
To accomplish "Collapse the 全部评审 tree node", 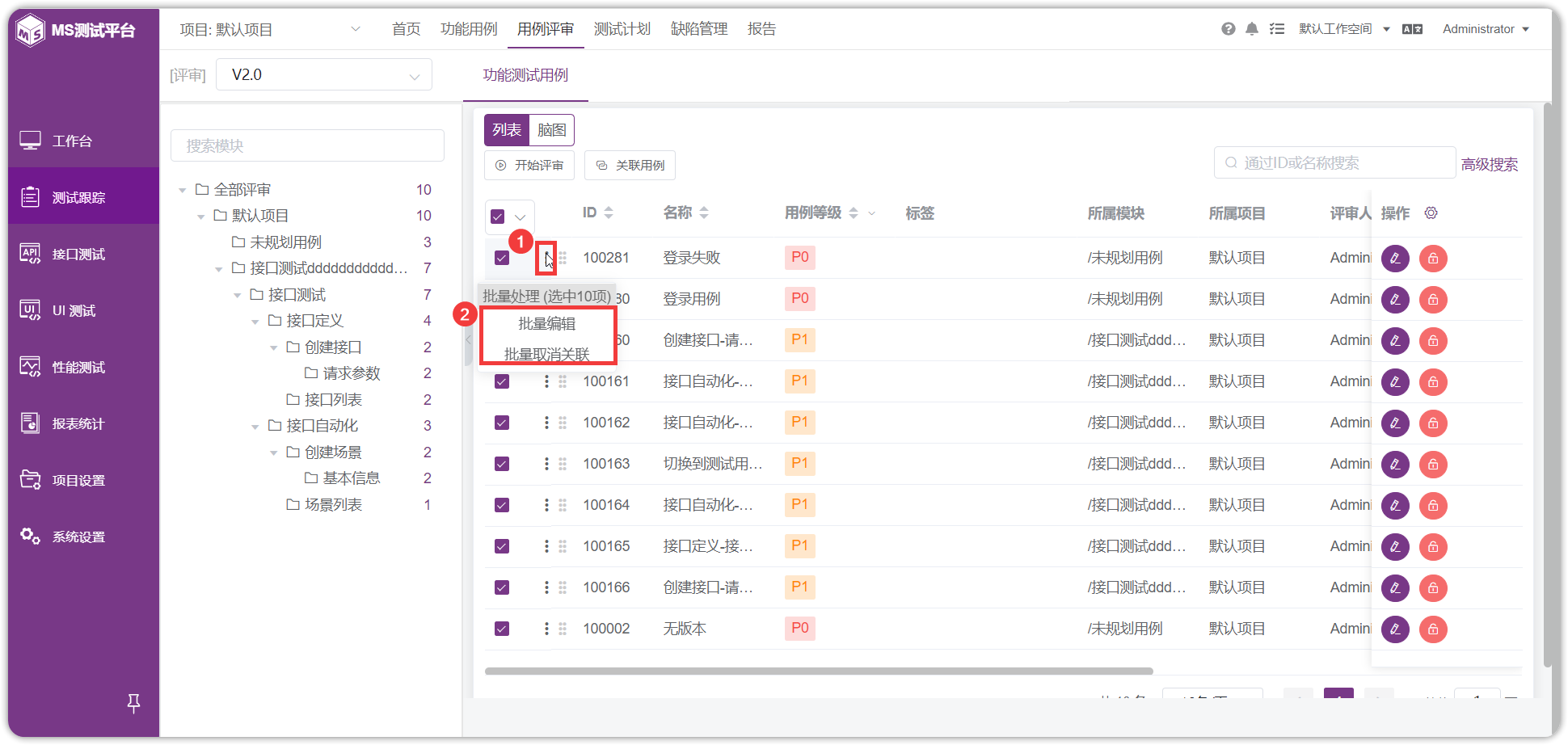I will pyautogui.click(x=183, y=191).
